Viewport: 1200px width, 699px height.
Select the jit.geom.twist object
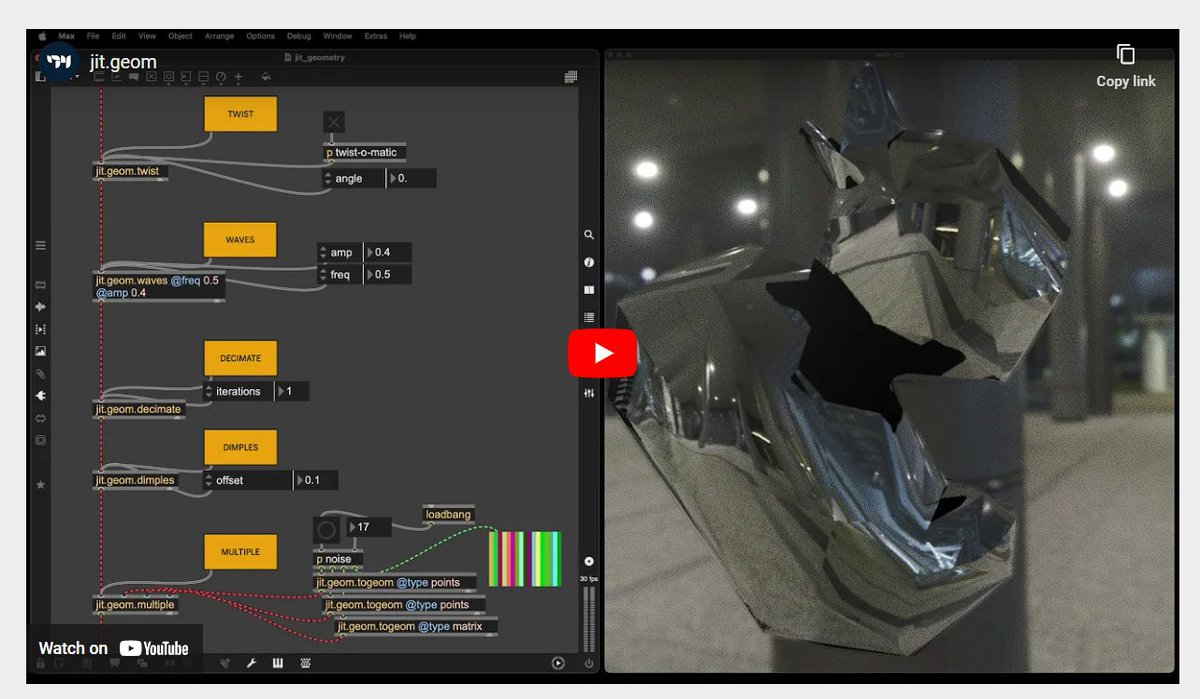click(131, 171)
